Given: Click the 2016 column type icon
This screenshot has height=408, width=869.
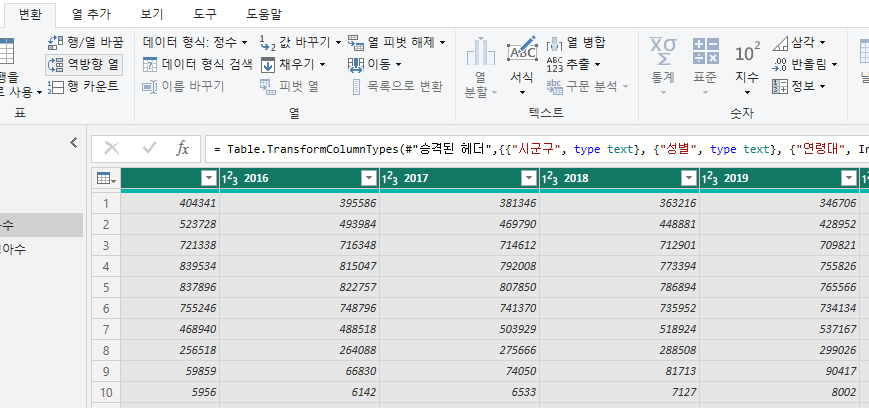Looking at the screenshot, I should coord(230,178).
